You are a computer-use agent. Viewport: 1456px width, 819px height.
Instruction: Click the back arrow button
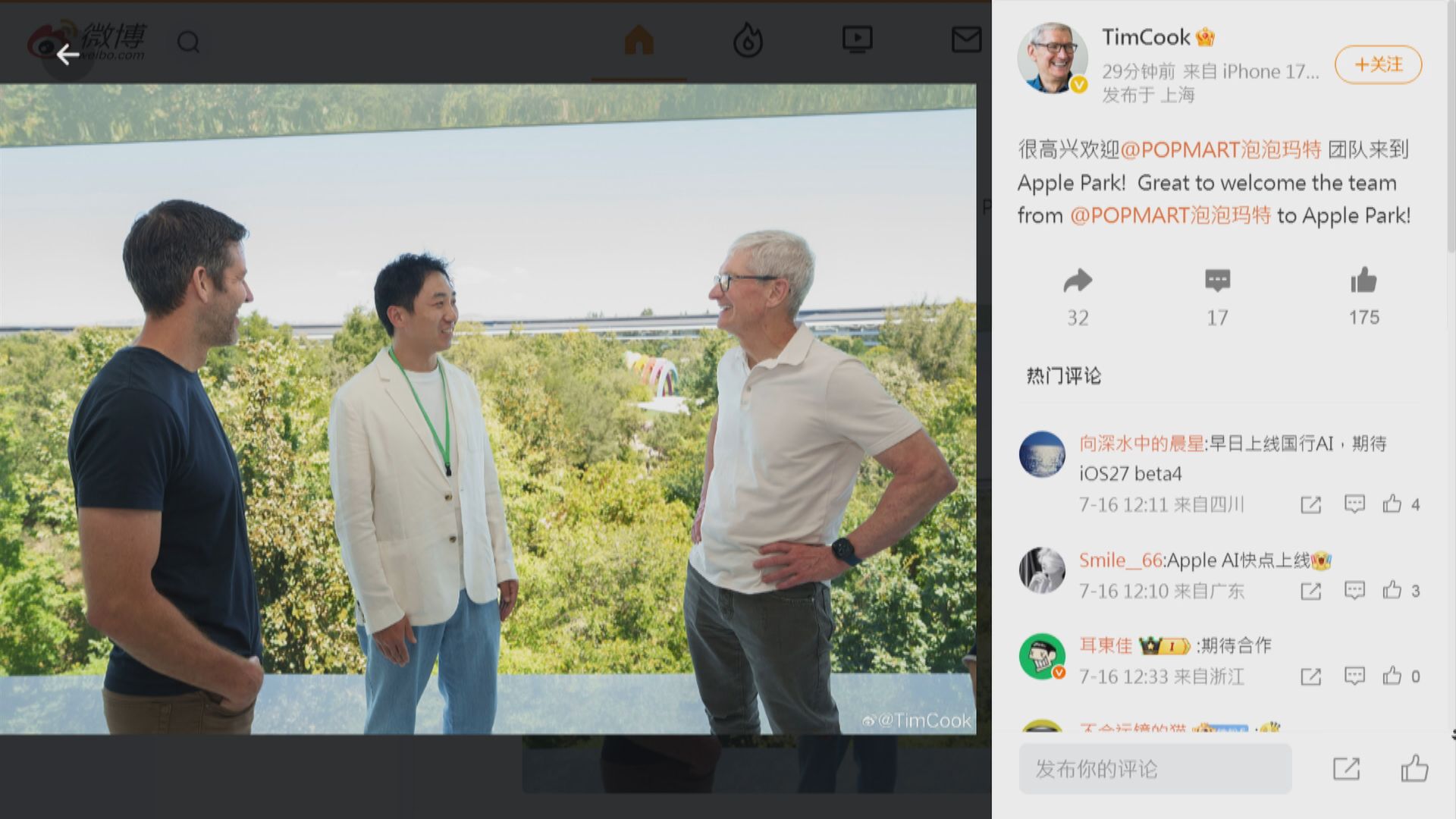[67, 55]
